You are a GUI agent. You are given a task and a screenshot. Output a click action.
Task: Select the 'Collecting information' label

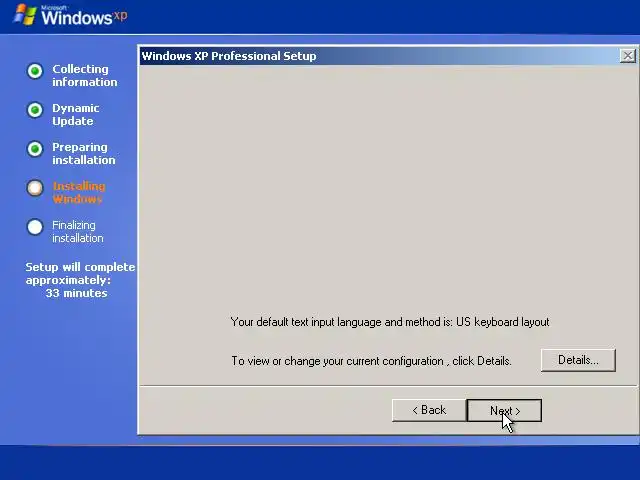point(84,76)
